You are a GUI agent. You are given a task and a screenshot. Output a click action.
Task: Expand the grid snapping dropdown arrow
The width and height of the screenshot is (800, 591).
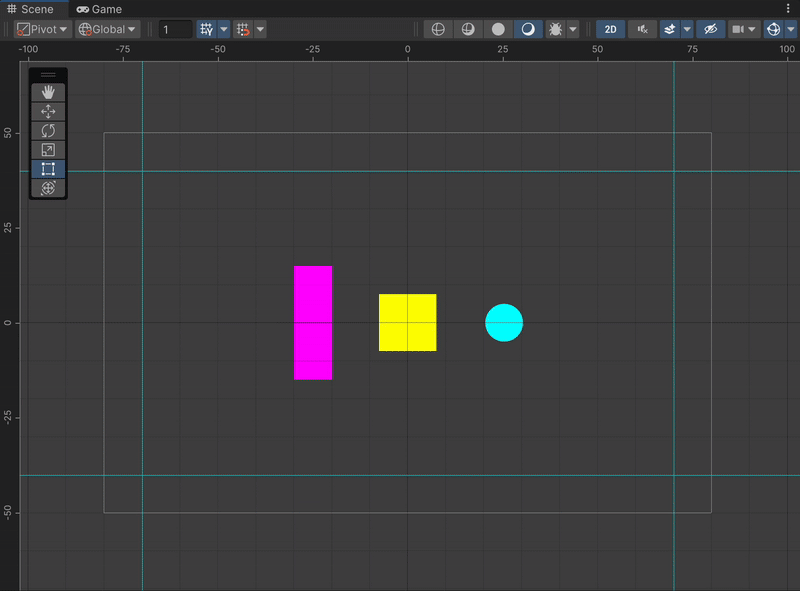click(224, 30)
